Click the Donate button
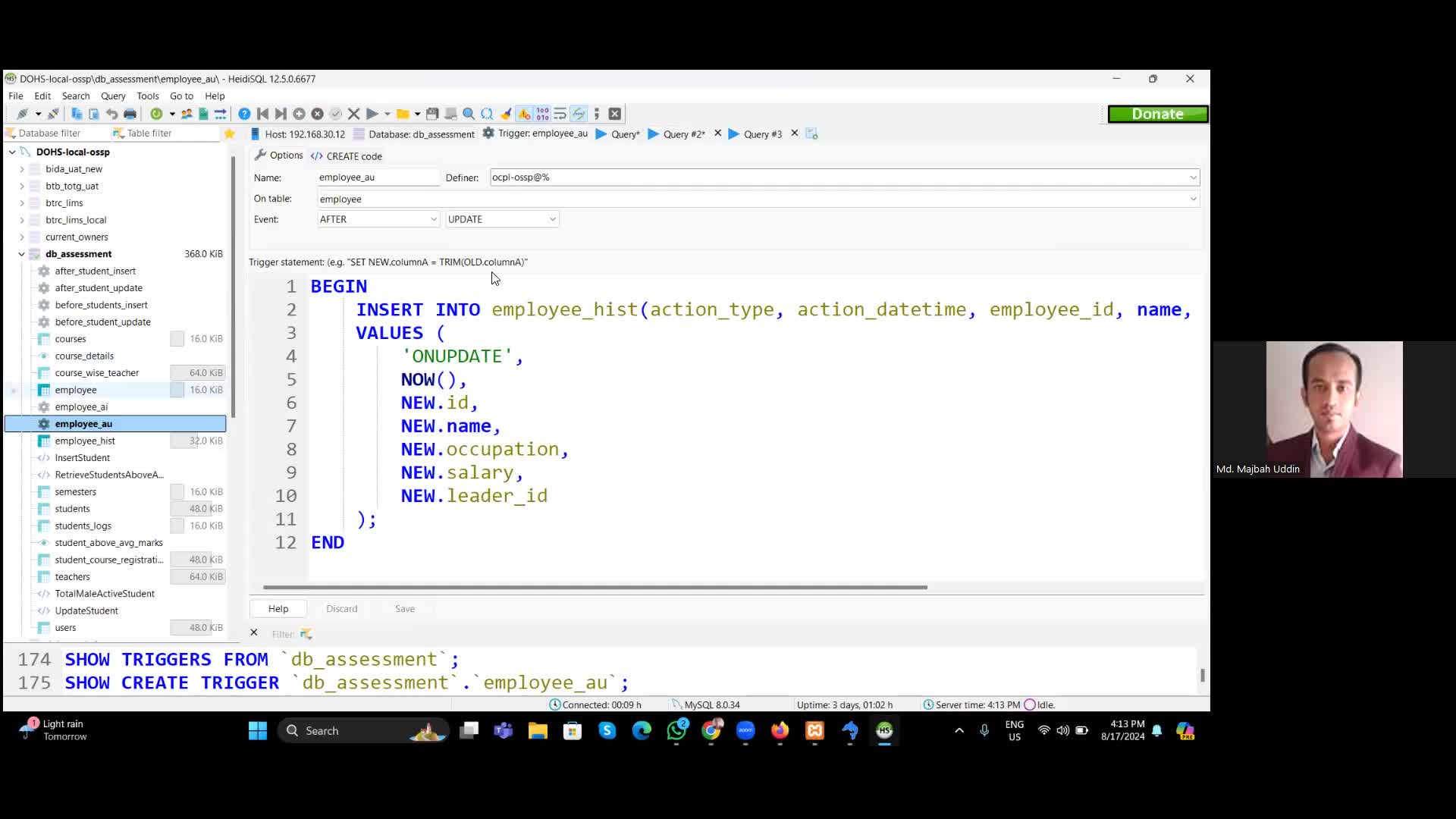The height and width of the screenshot is (819, 1456). coord(1158,114)
